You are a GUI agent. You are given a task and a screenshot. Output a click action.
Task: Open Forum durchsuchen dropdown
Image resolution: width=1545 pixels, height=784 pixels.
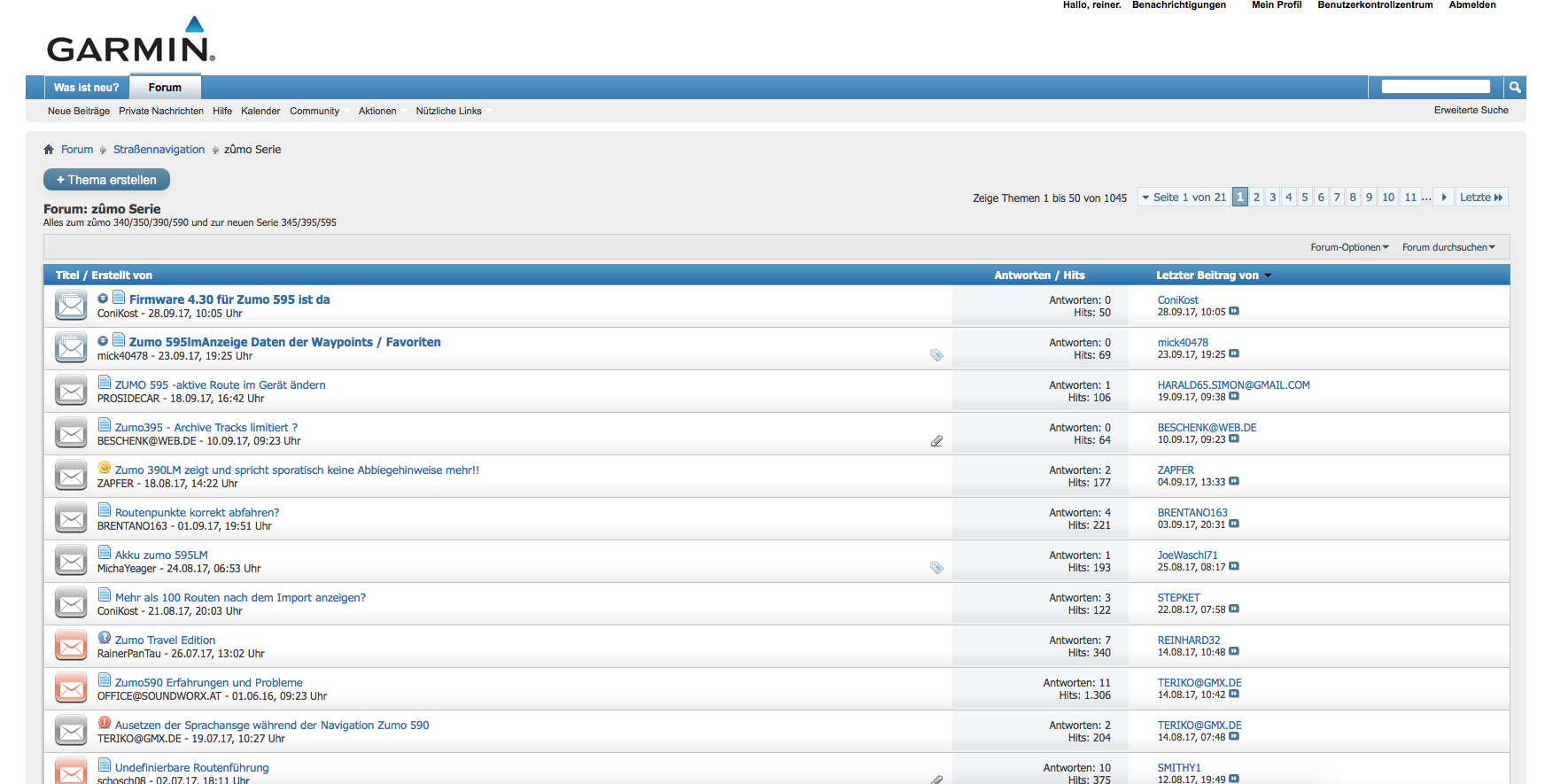[1448, 247]
